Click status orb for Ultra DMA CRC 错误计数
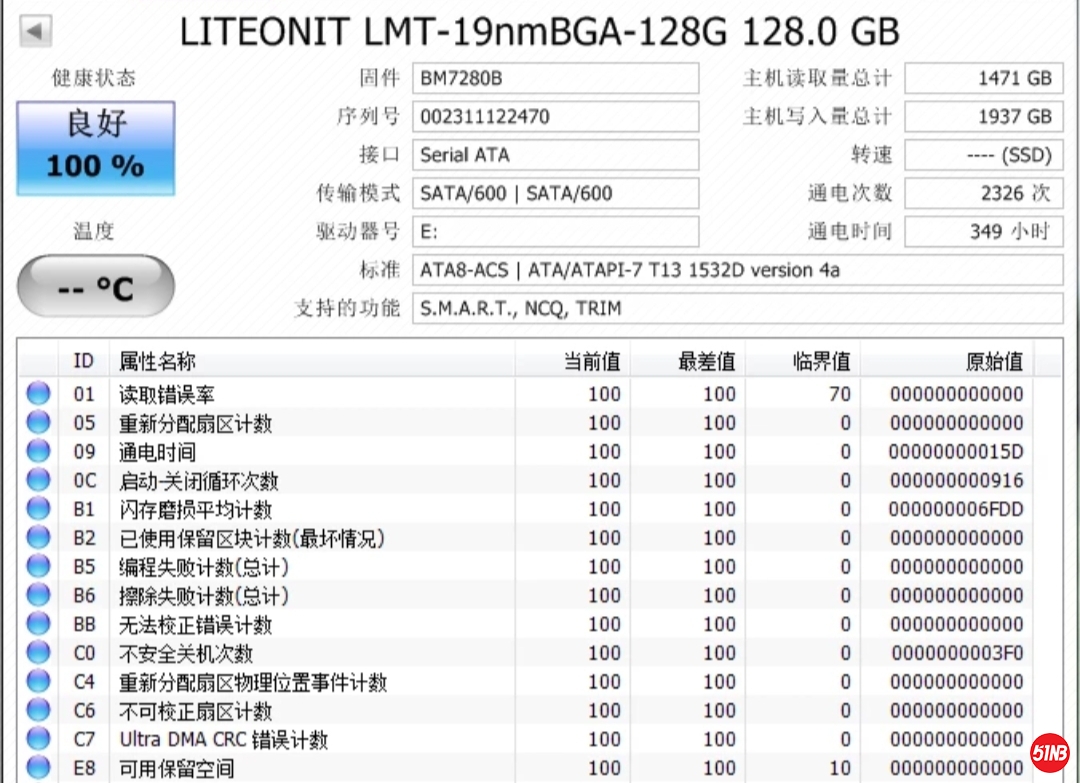Image resolution: width=1080 pixels, height=783 pixels. [38, 740]
